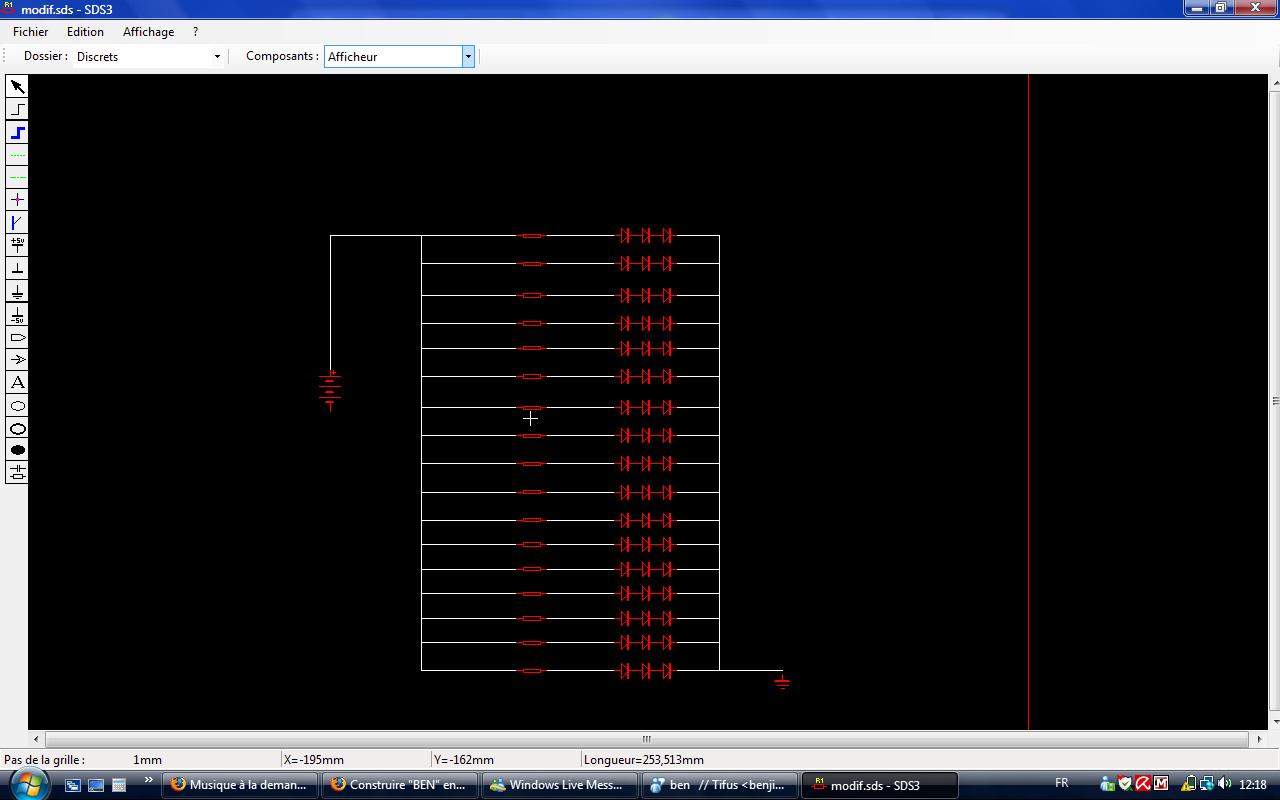Click the FR language indicator
The height and width of the screenshot is (800, 1280).
tap(1062, 784)
